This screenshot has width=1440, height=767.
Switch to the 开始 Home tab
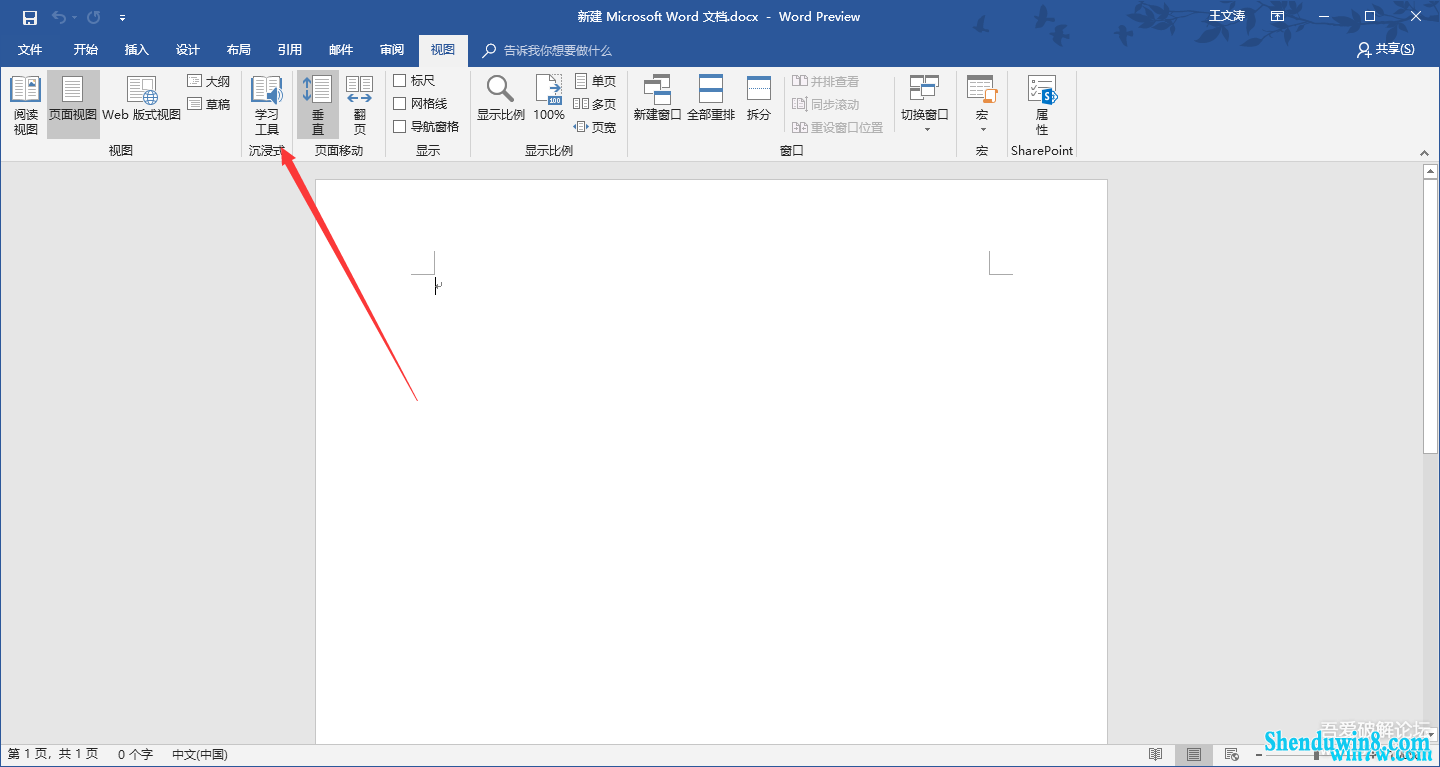[86, 50]
